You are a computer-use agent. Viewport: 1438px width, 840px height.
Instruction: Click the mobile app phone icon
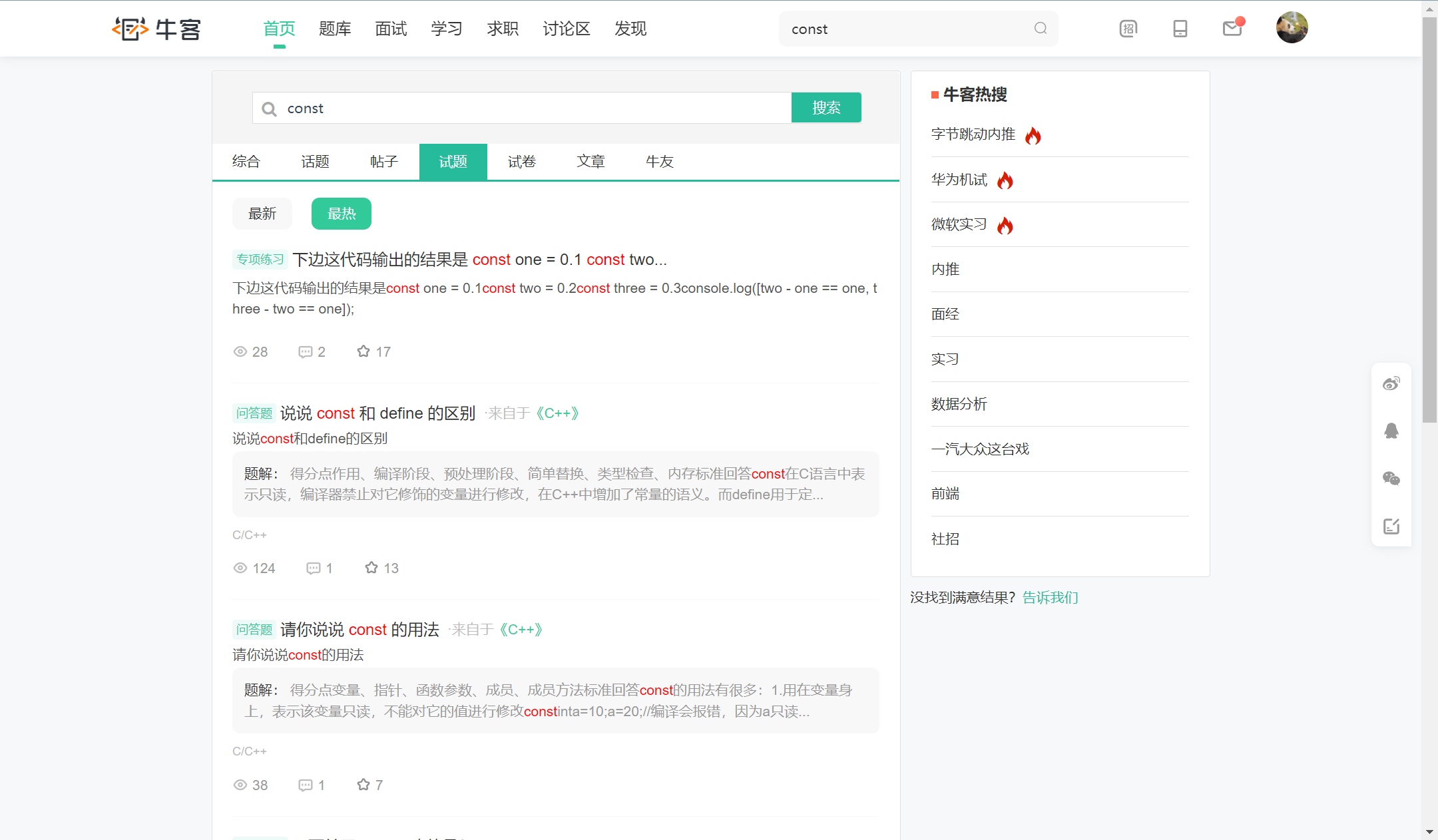pos(1180,29)
